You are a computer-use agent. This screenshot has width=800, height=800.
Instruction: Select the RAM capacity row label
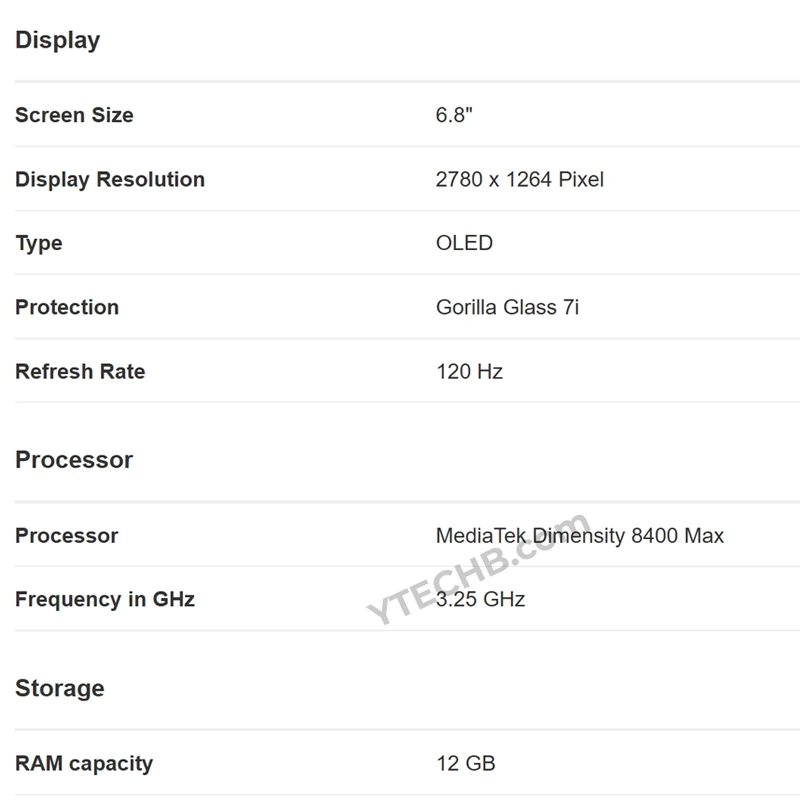pos(84,763)
